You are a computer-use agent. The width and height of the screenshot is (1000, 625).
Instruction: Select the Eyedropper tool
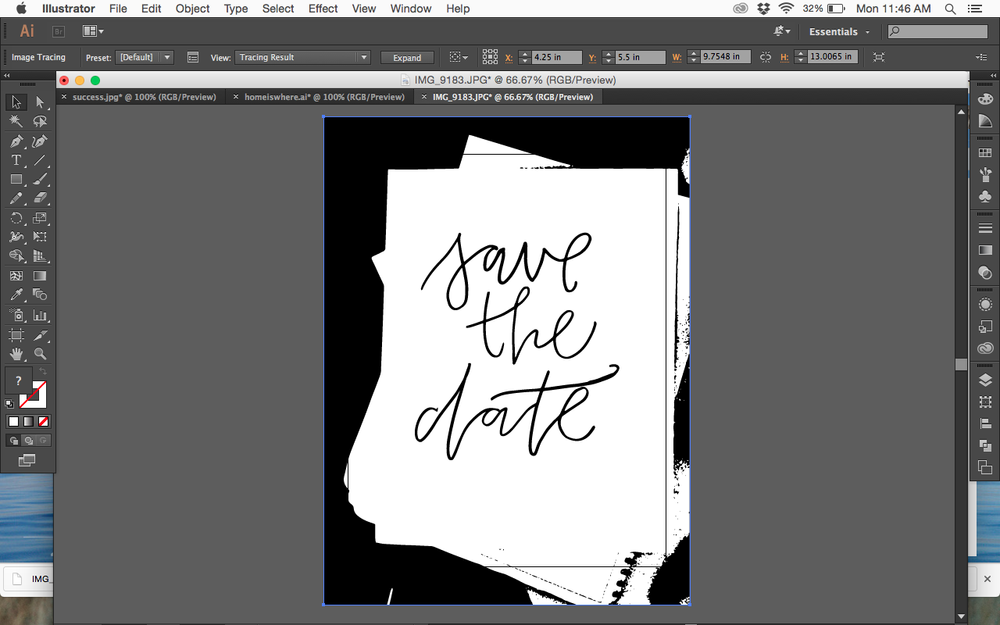click(x=17, y=295)
